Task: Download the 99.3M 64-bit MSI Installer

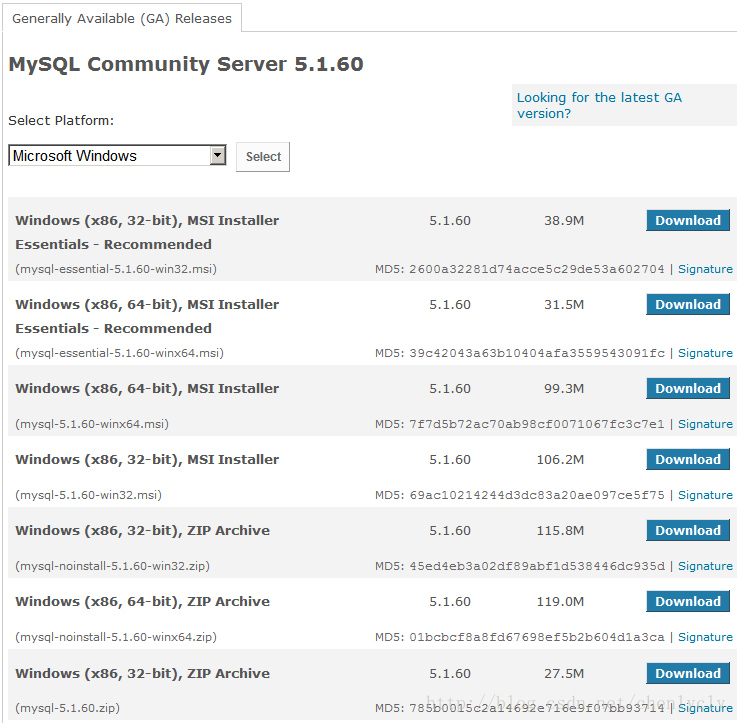Action: (x=688, y=388)
